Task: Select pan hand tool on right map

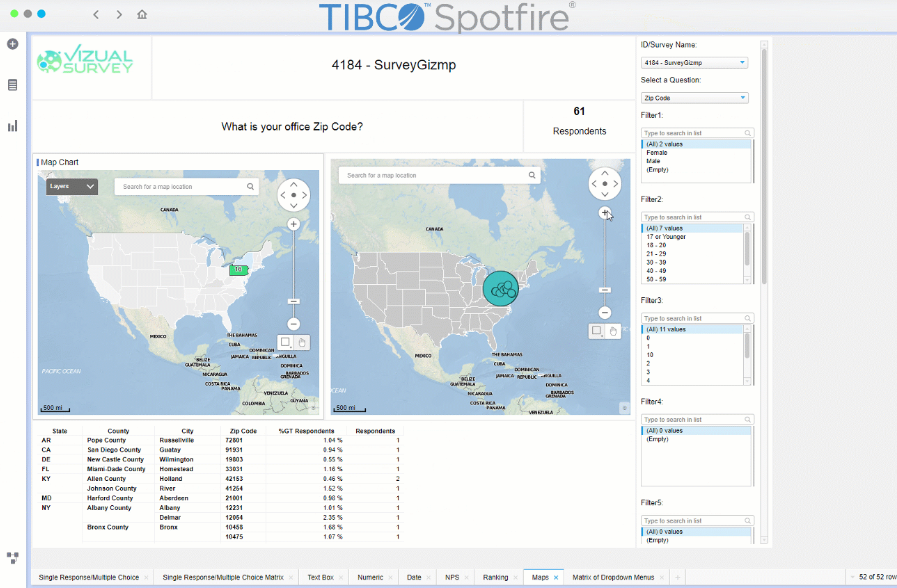Action: click(613, 331)
